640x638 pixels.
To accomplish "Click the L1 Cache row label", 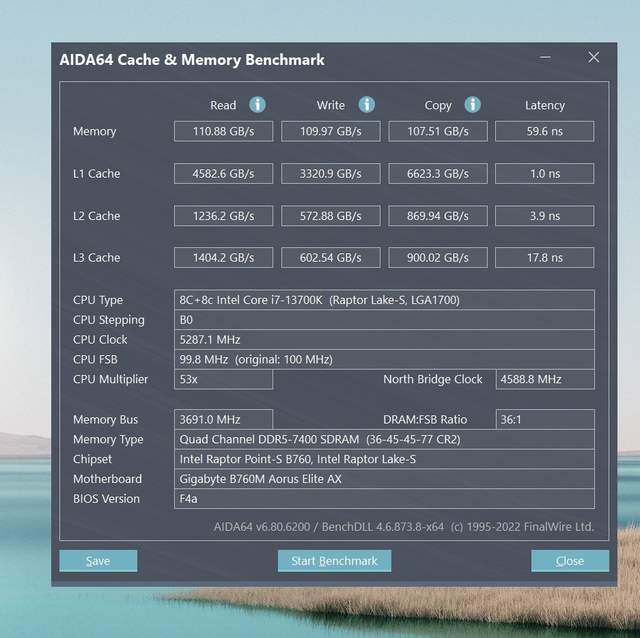I will (96, 174).
